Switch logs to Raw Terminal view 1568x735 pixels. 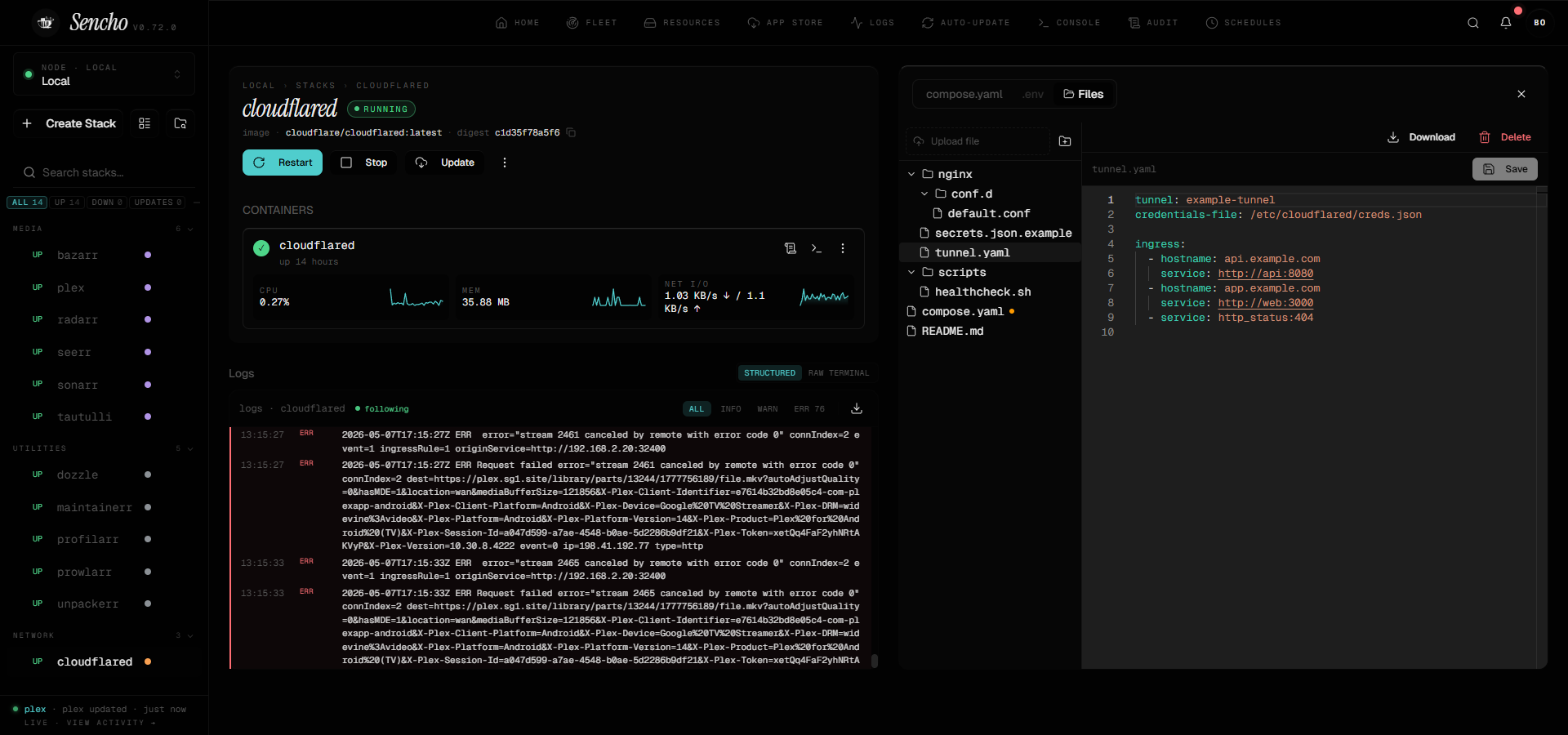tap(839, 373)
